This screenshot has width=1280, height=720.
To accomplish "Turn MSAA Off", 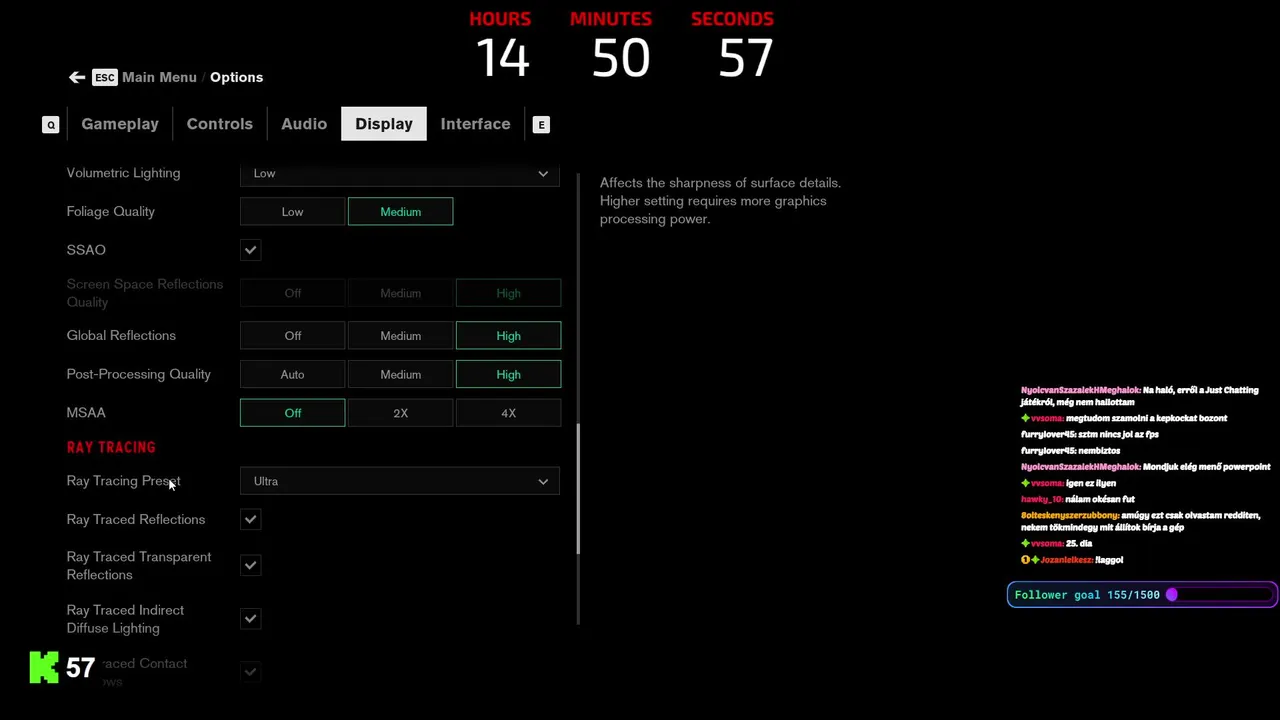I will coord(292,413).
